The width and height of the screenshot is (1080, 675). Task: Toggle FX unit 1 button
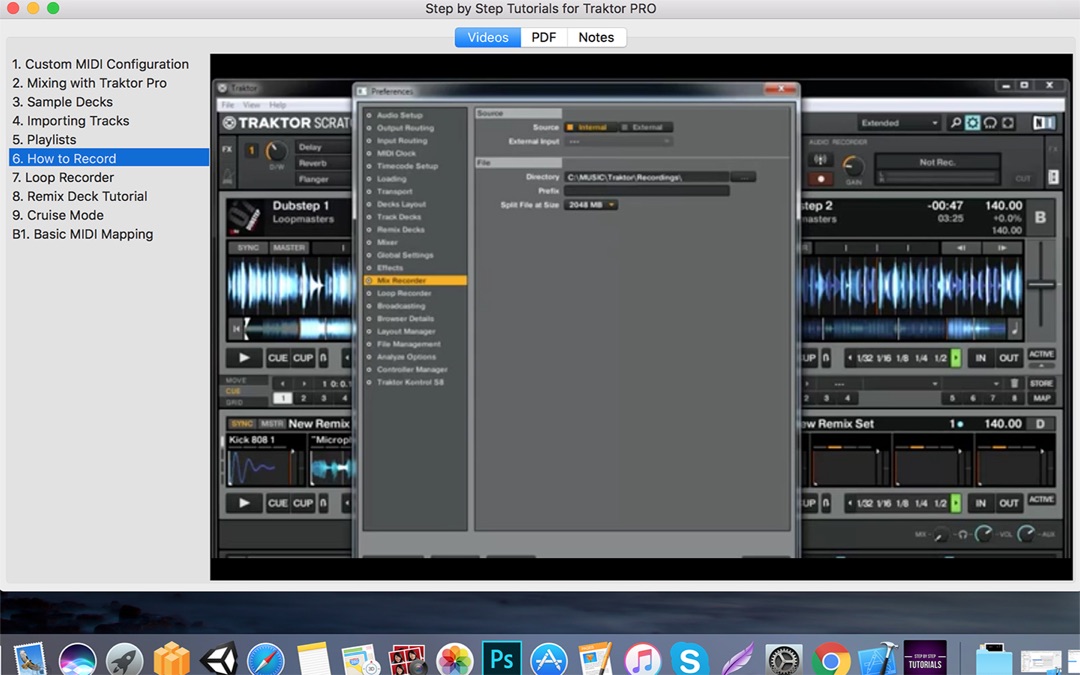point(251,150)
